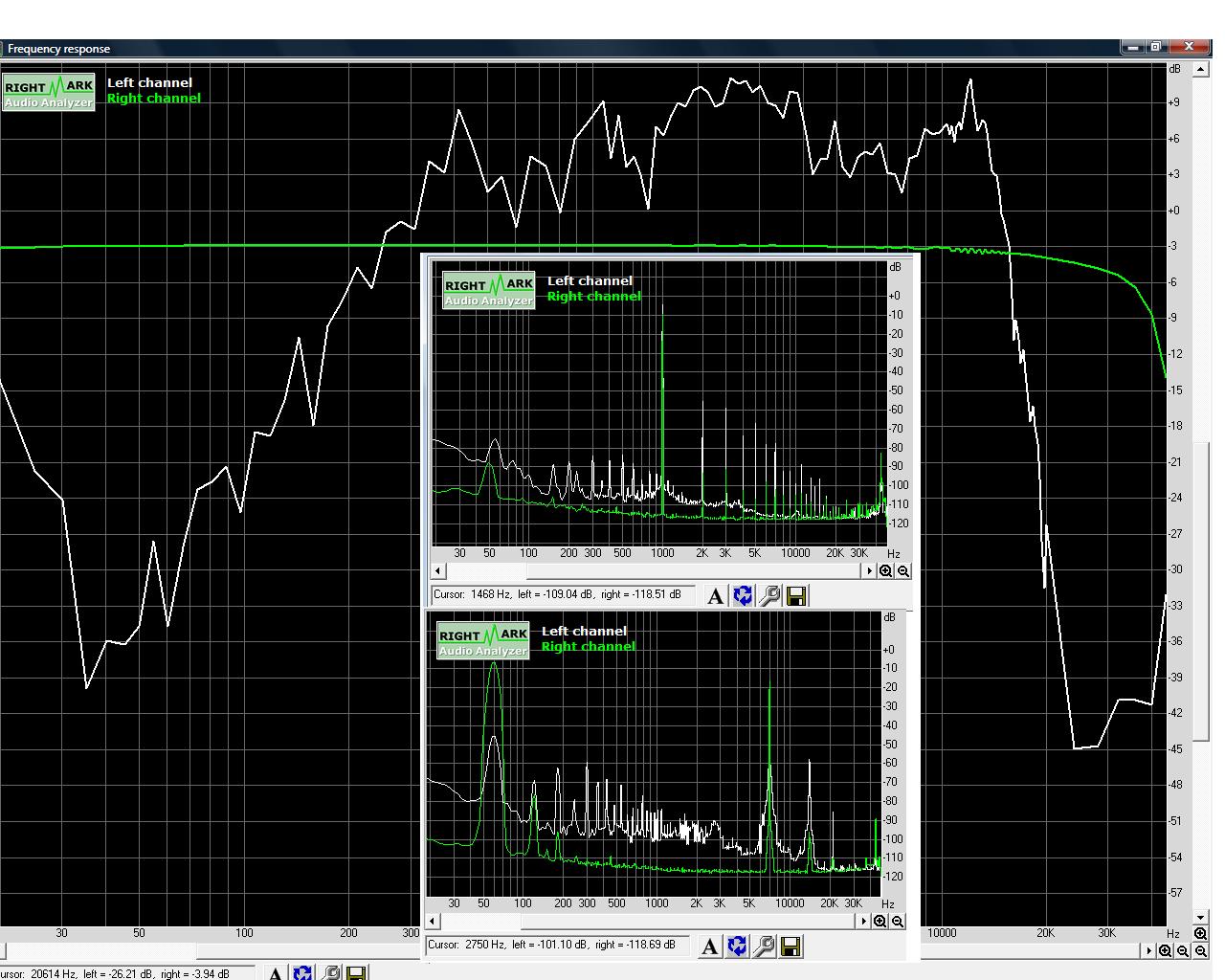The width and height of the screenshot is (1225, 980).
Task: Click the "Left channel" legend label in the main graph
Action: click(149, 83)
